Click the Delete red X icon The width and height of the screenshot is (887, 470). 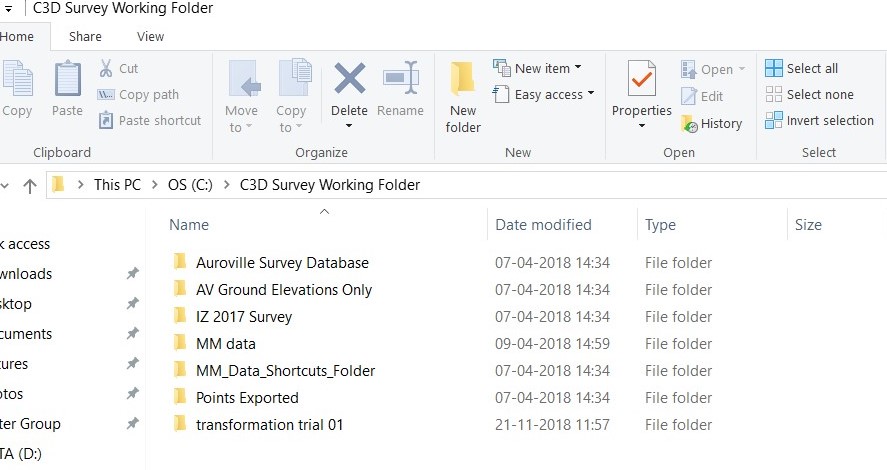[x=350, y=78]
